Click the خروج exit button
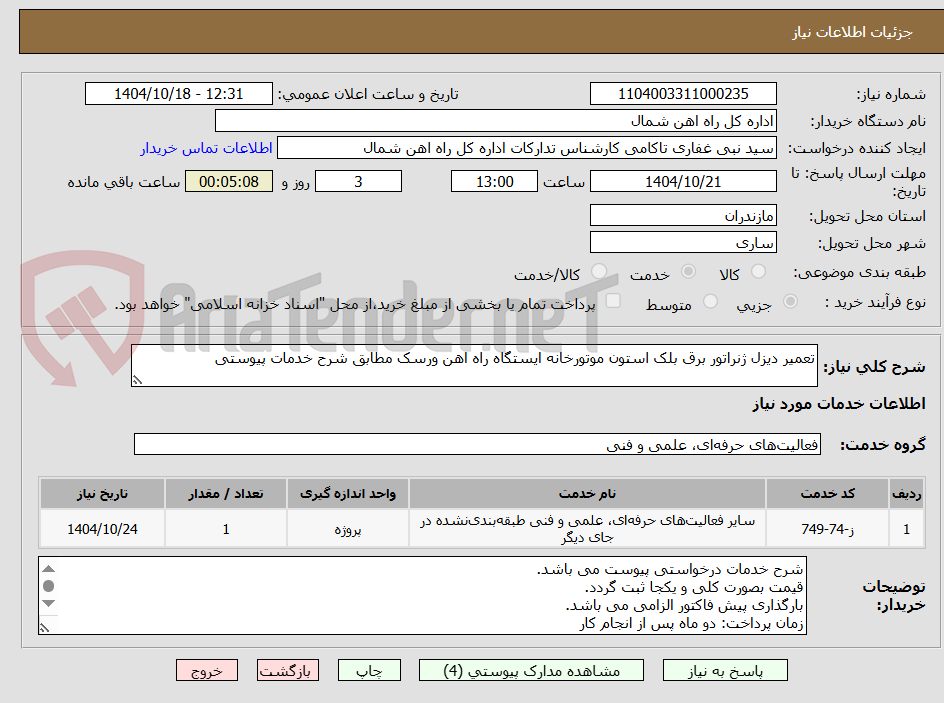 coord(206,670)
